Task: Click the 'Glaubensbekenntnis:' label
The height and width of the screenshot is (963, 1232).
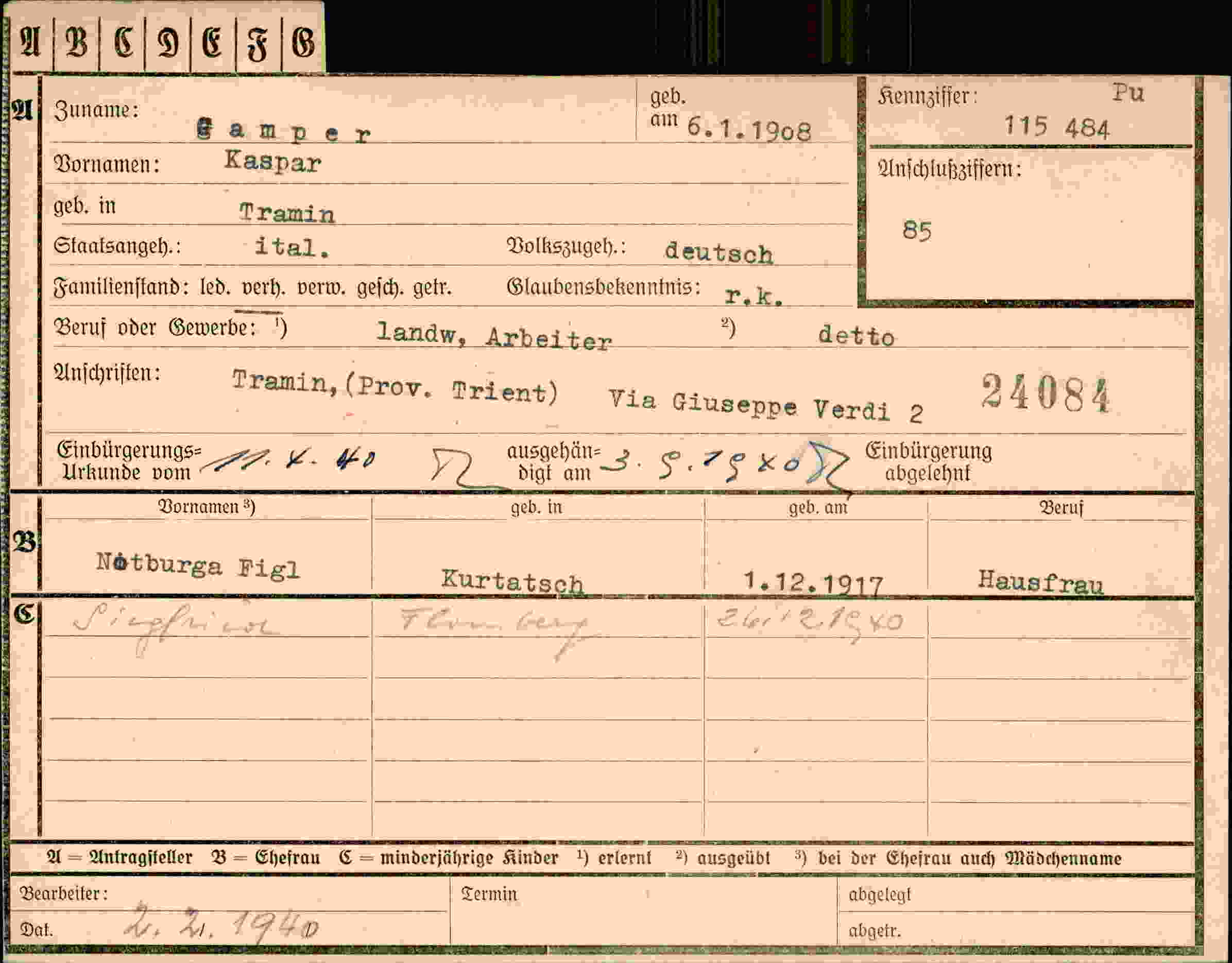Action: tap(604, 288)
